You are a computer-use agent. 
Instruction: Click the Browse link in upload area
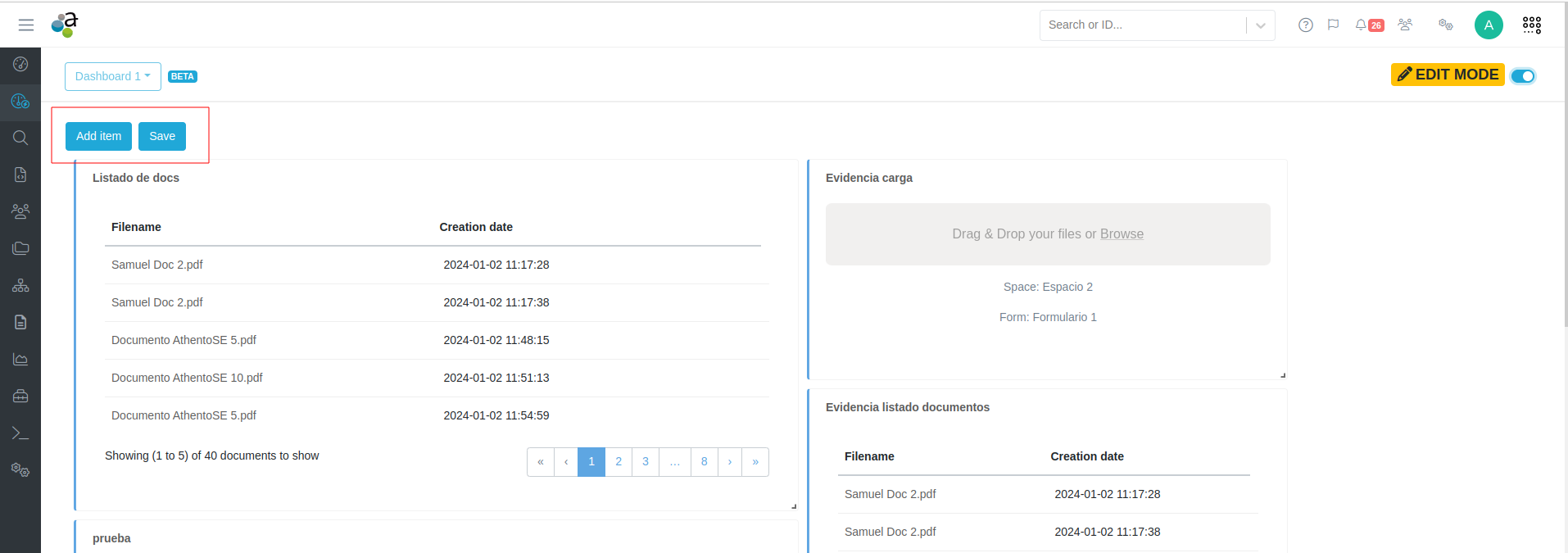[x=1122, y=234]
